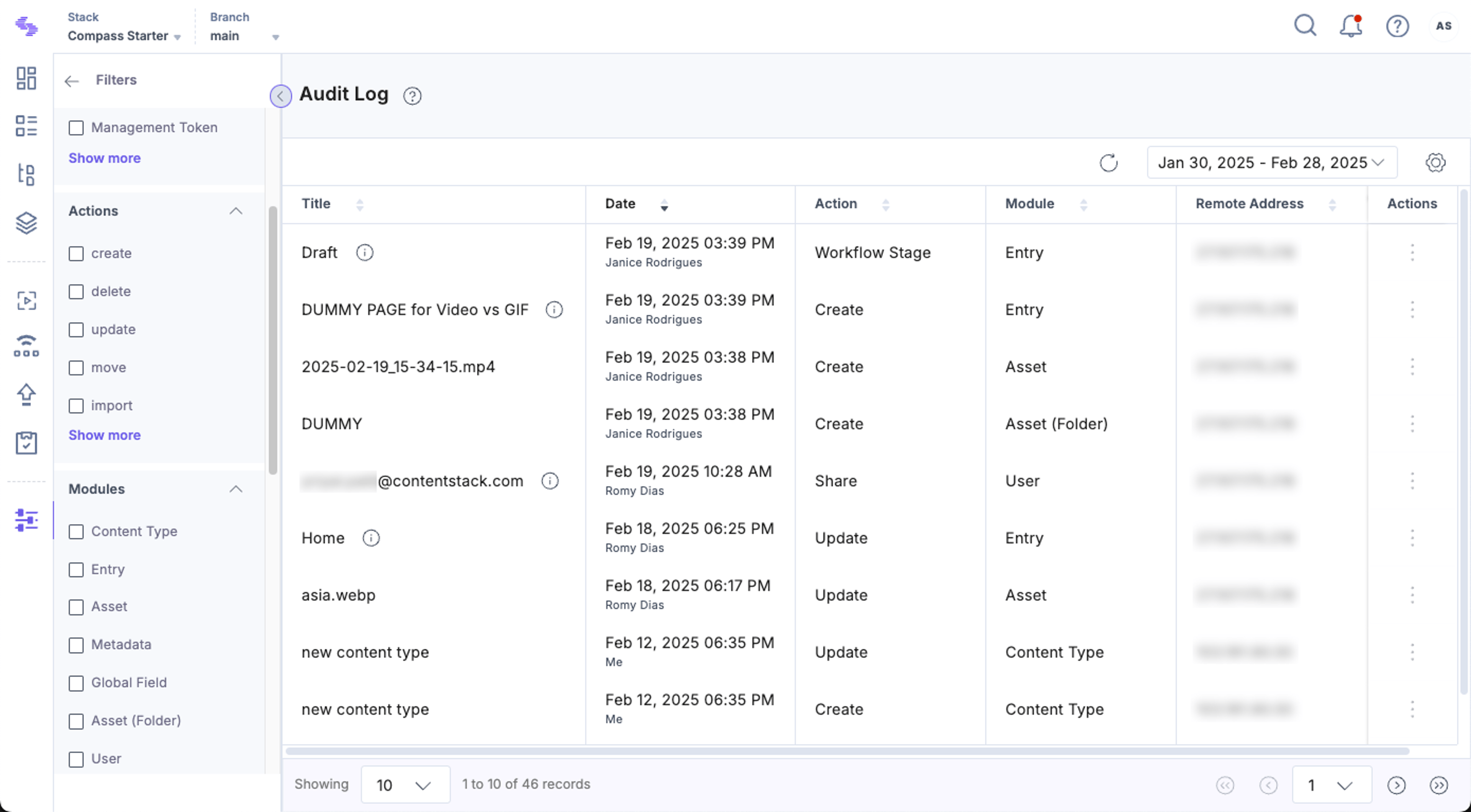Sort table by Title column
Screen dimensions: 1471x812
pos(360,204)
